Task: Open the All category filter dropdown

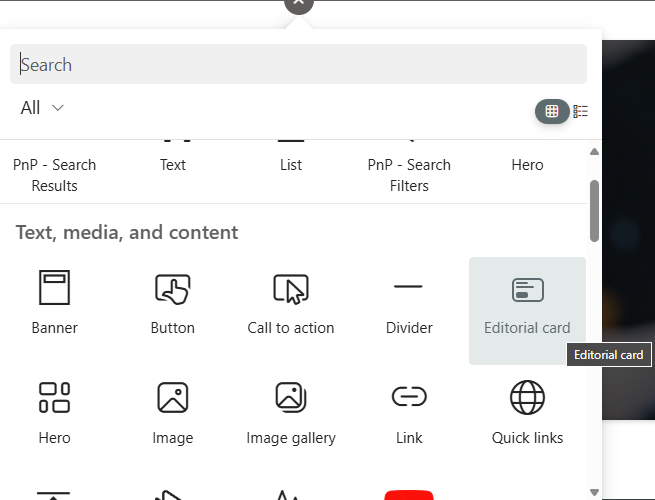Action: click(x=42, y=108)
